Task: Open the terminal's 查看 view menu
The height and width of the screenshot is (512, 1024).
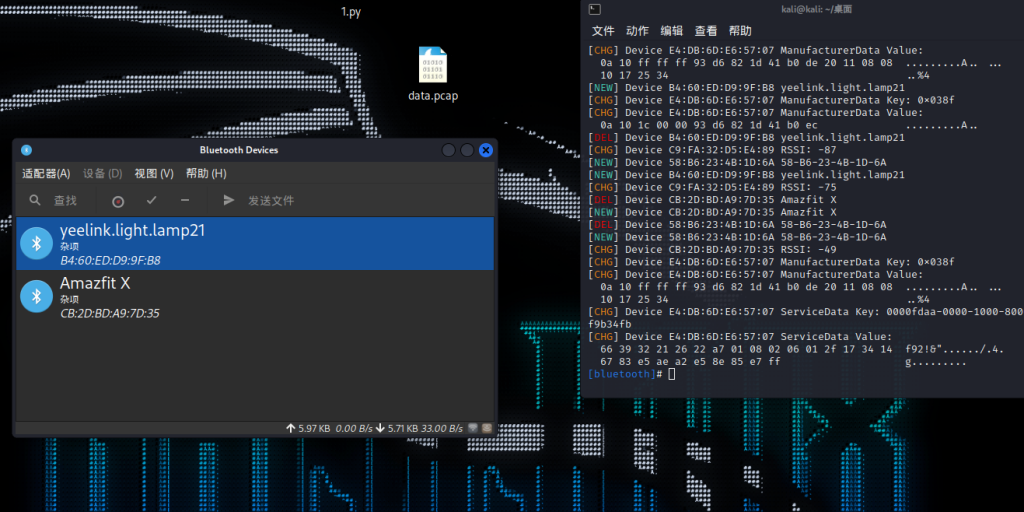Action: tap(706, 31)
